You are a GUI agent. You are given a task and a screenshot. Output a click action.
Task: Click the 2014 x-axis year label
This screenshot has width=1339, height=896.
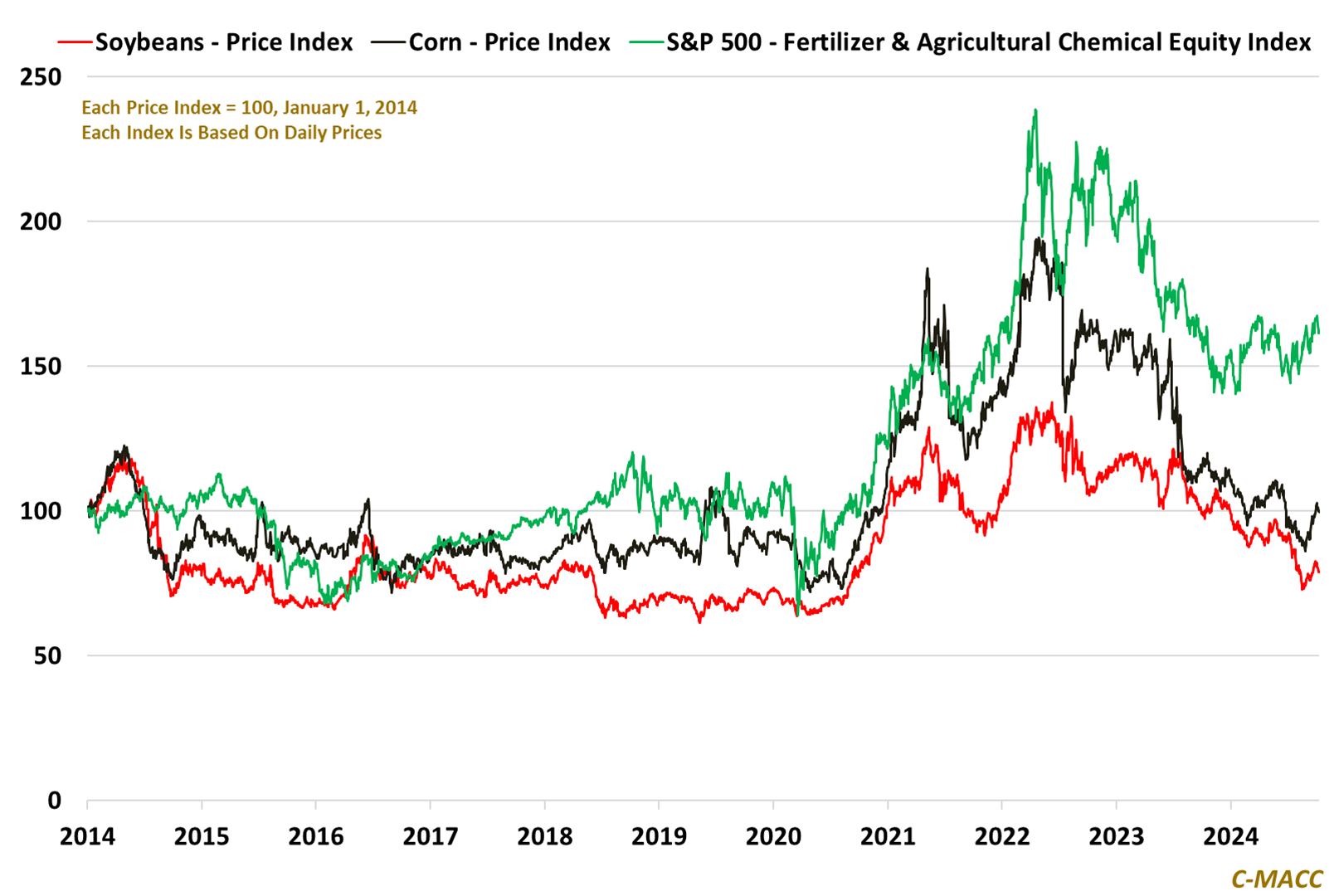(x=87, y=836)
